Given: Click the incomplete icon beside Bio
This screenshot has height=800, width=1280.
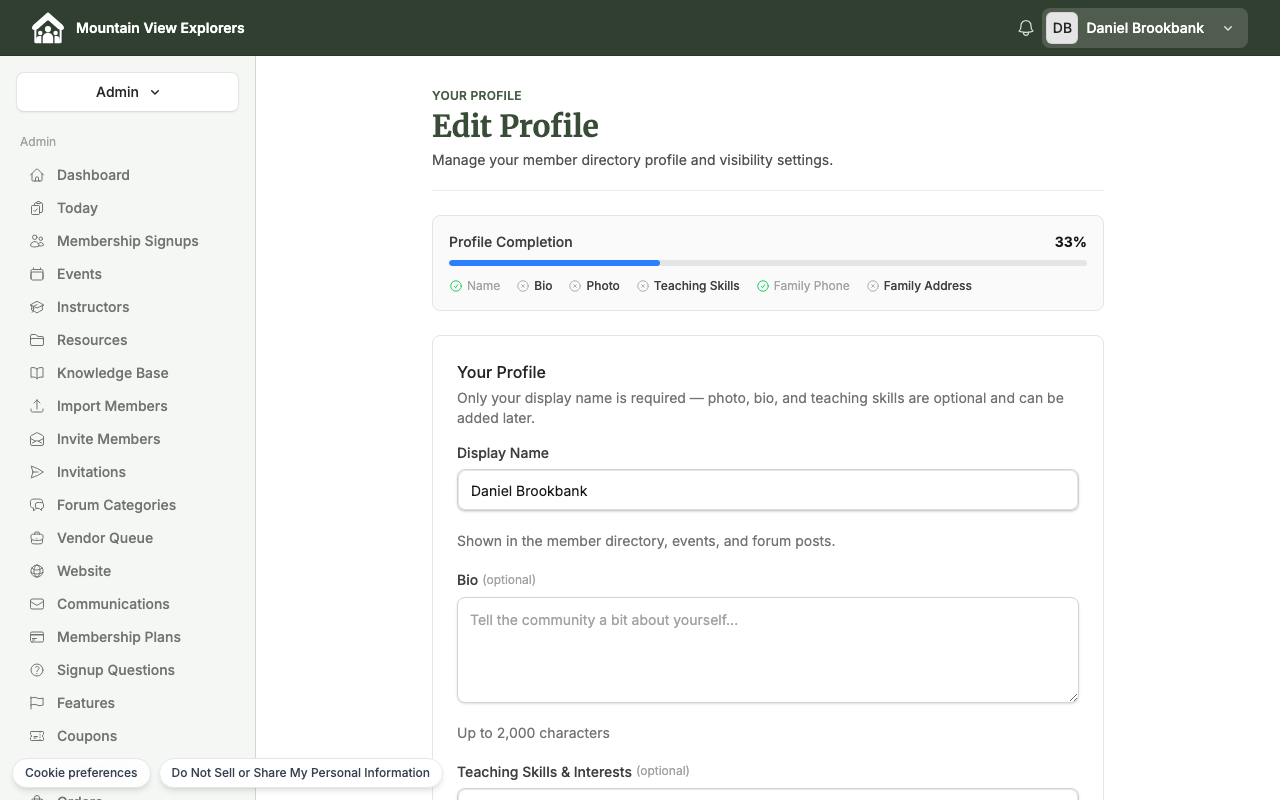Looking at the screenshot, I should 523,286.
